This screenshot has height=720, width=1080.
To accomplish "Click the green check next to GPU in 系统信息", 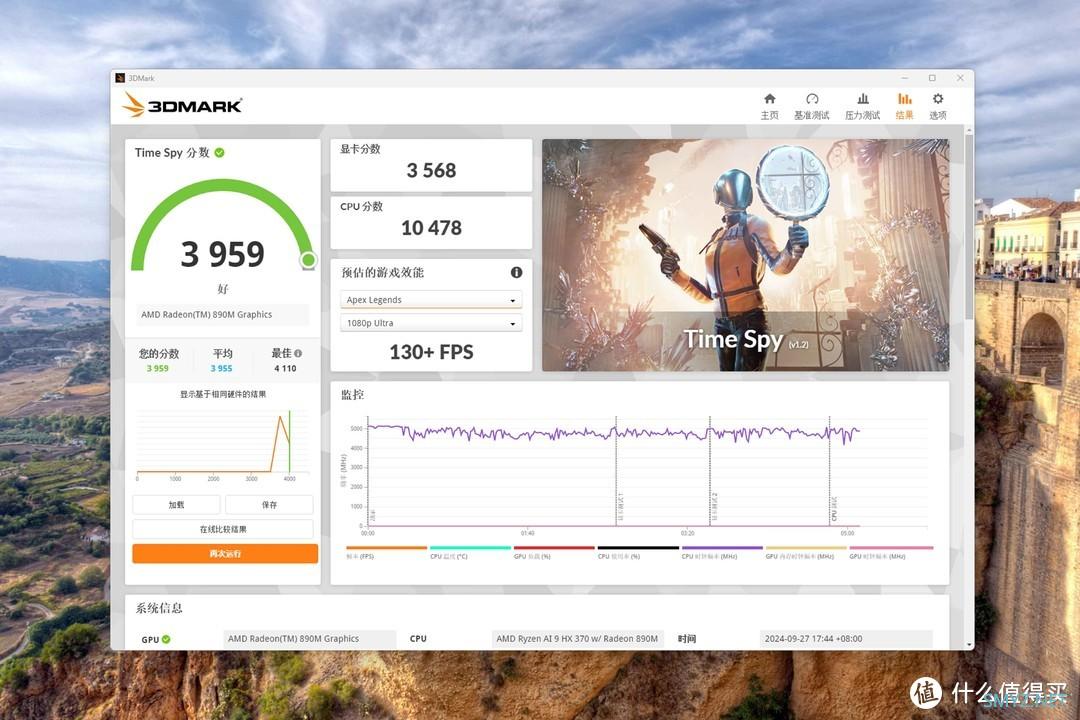I will [x=166, y=639].
